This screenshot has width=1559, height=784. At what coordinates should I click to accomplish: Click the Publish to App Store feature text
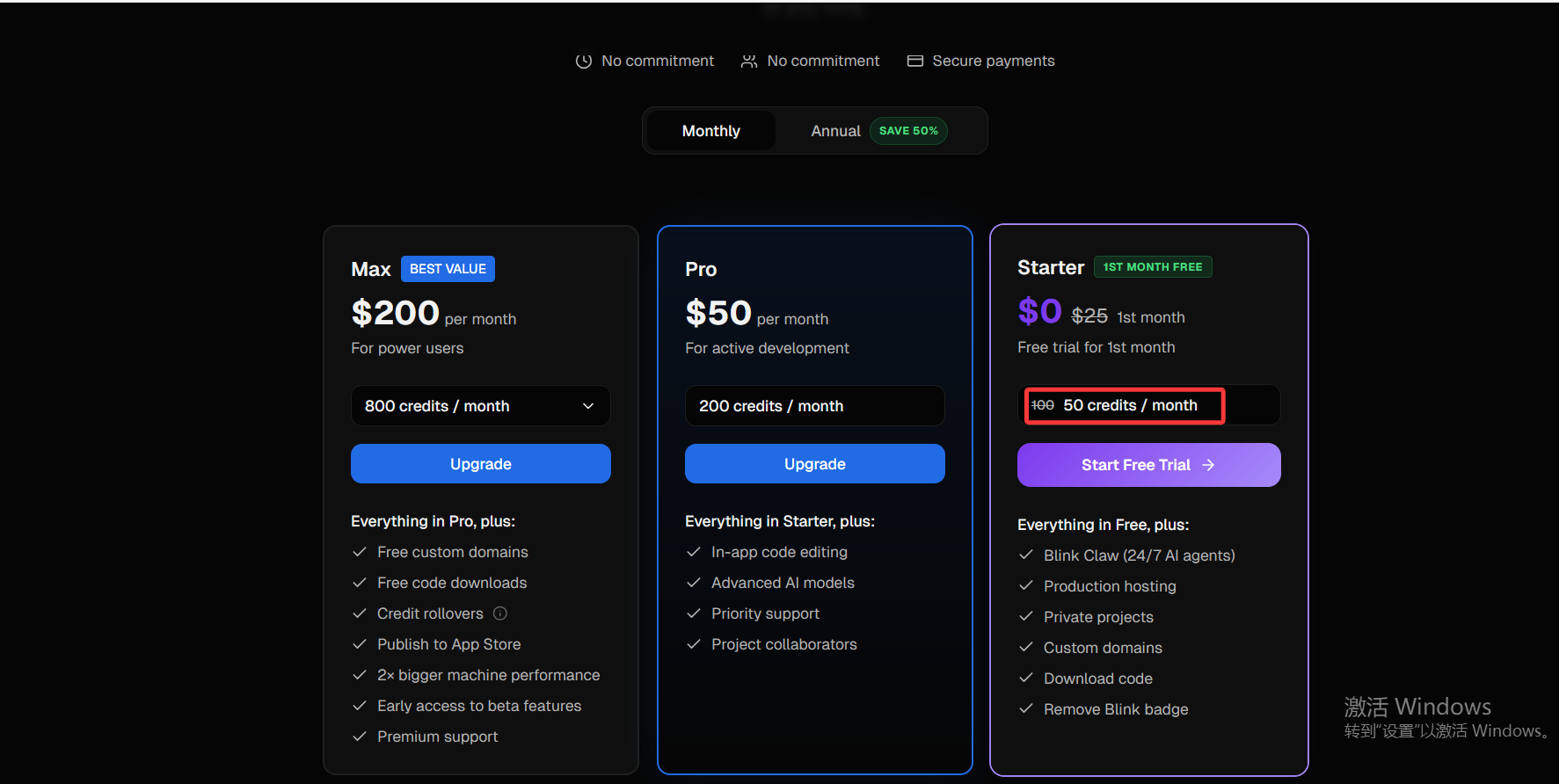coord(448,644)
